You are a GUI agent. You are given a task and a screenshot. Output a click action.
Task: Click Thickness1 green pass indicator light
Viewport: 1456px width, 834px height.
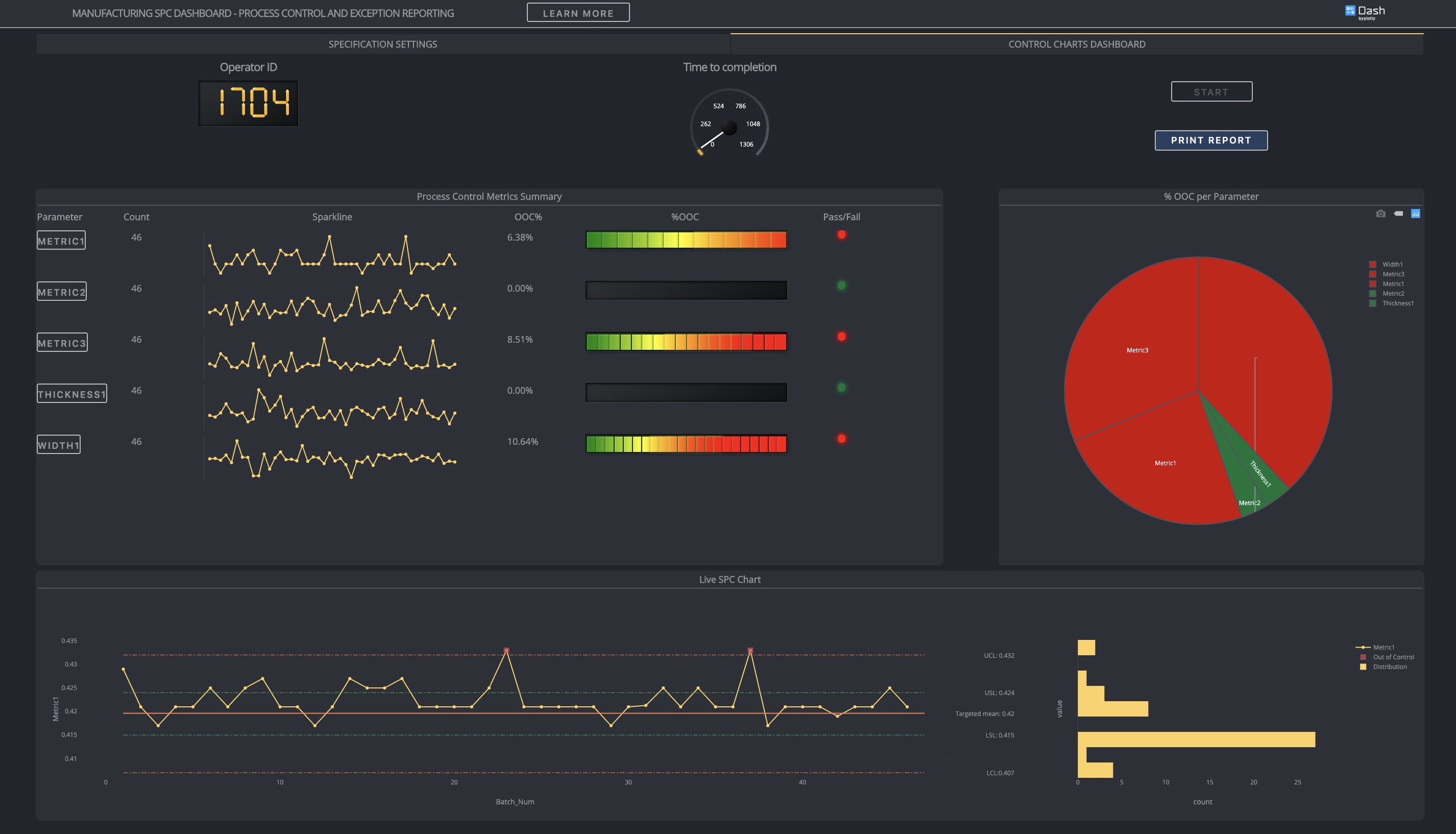pyautogui.click(x=841, y=388)
